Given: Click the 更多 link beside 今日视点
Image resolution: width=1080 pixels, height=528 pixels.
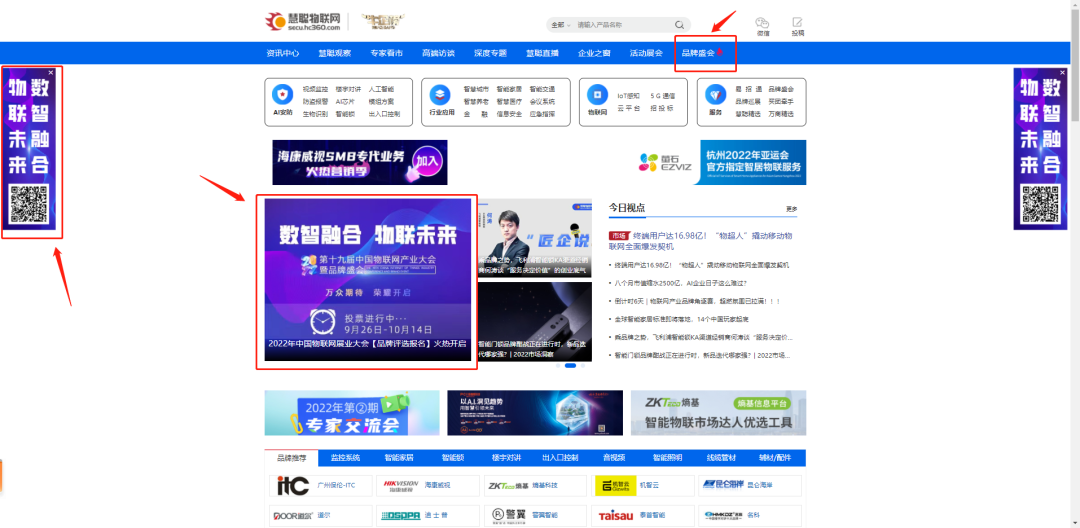Looking at the screenshot, I should tap(791, 209).
